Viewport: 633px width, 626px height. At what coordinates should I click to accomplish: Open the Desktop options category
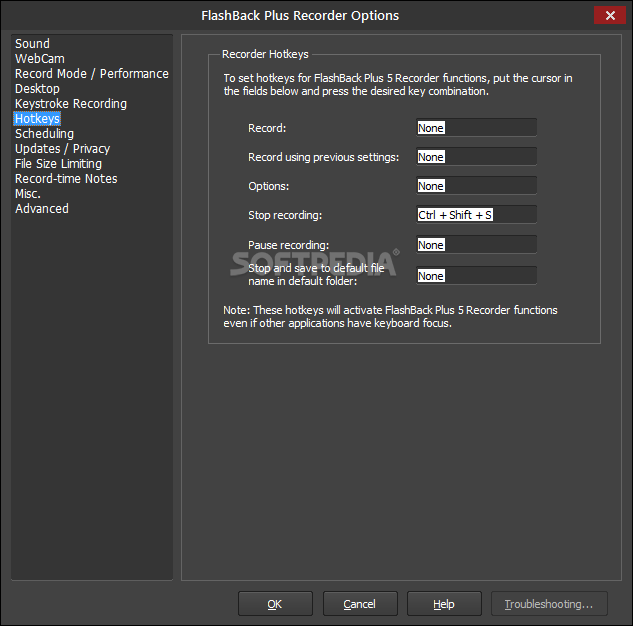tap(37, 88)
